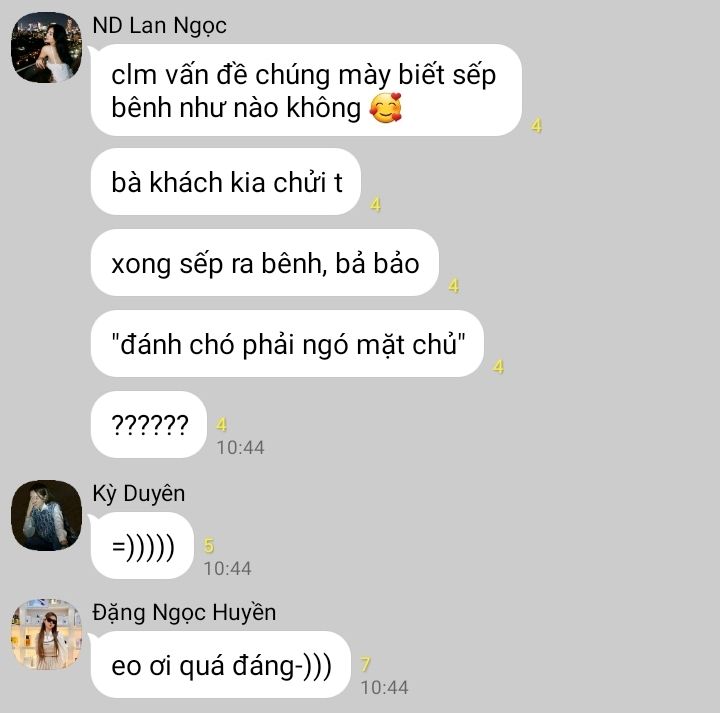Tap the sender name ND Lan Ngọc
The height and width of the screenshot is (713, 720).
pos(159,26)
